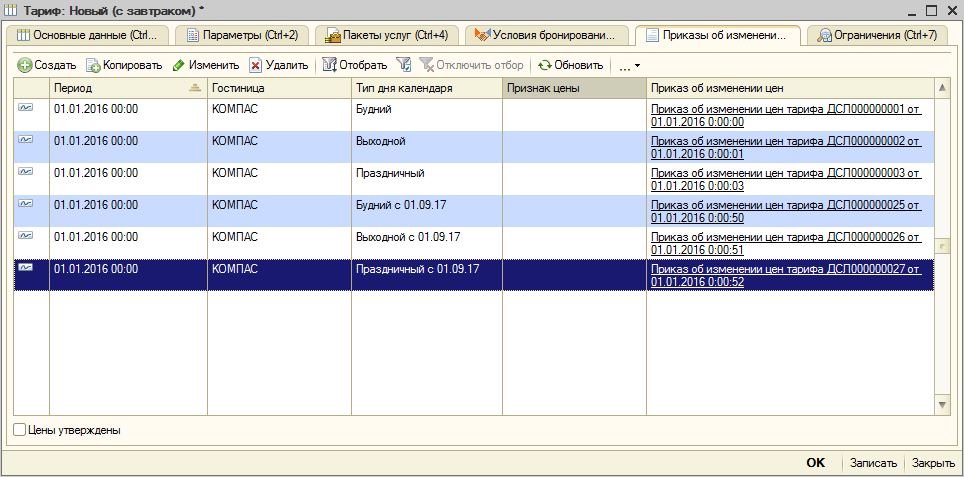964x477 pixels.
Task: Maximize the tariff window
Action: [x=931, y=10]
